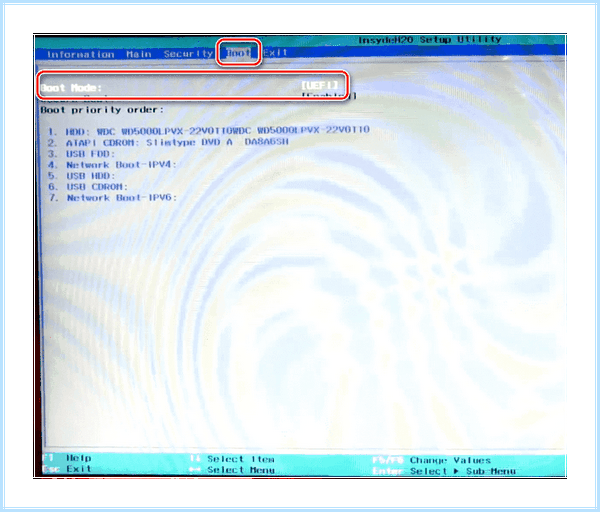Select ATAPI CDROM Slimtype DVD entry
The image size is (600, 512).
click(168, 142)
